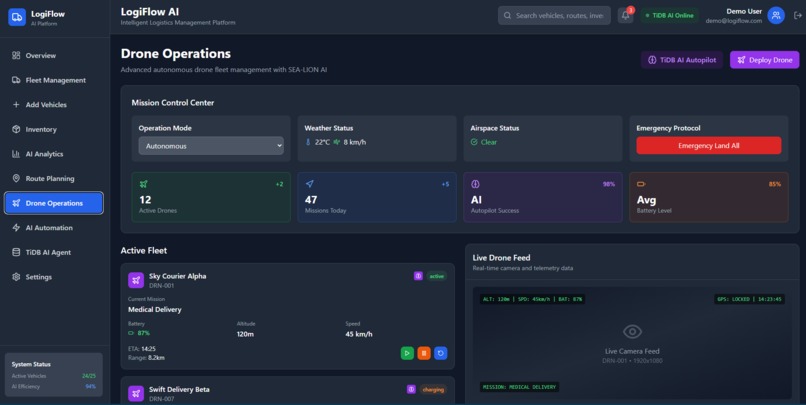The image size is (806, 405).
Task: Open Fleet Management page
Action: coord(54,80)
